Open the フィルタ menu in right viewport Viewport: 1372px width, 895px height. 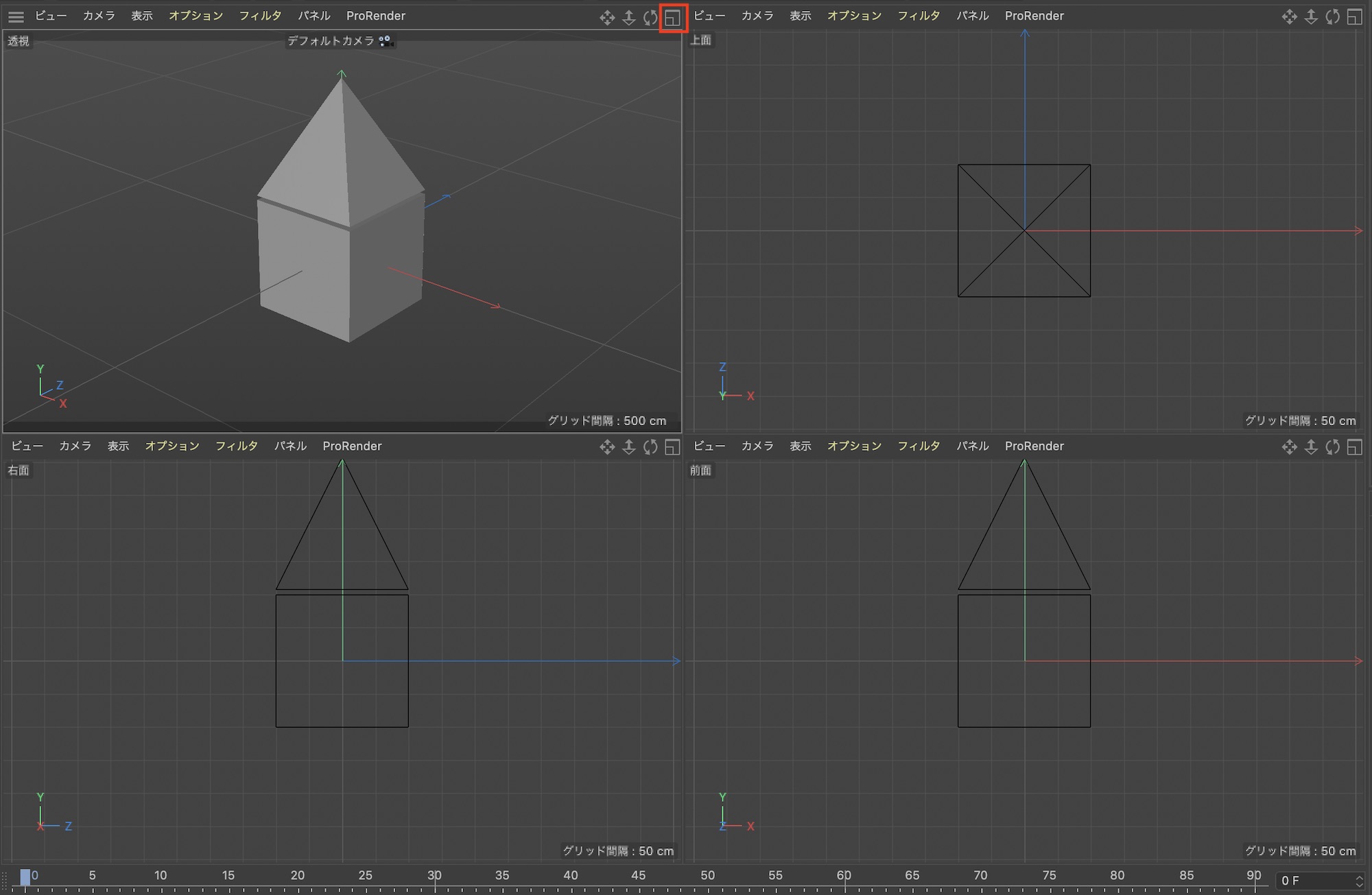point(236,446)
